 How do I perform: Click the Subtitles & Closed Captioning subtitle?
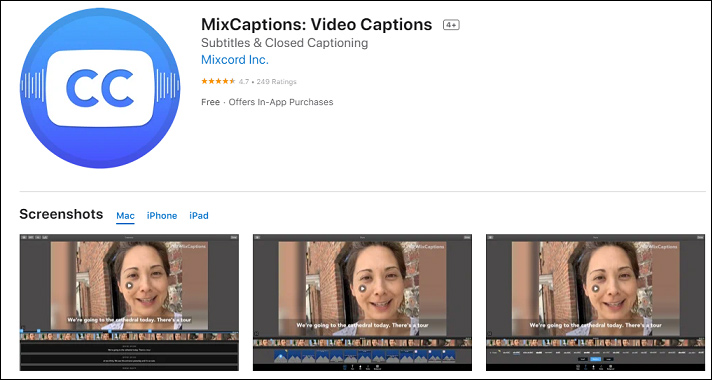284,43
